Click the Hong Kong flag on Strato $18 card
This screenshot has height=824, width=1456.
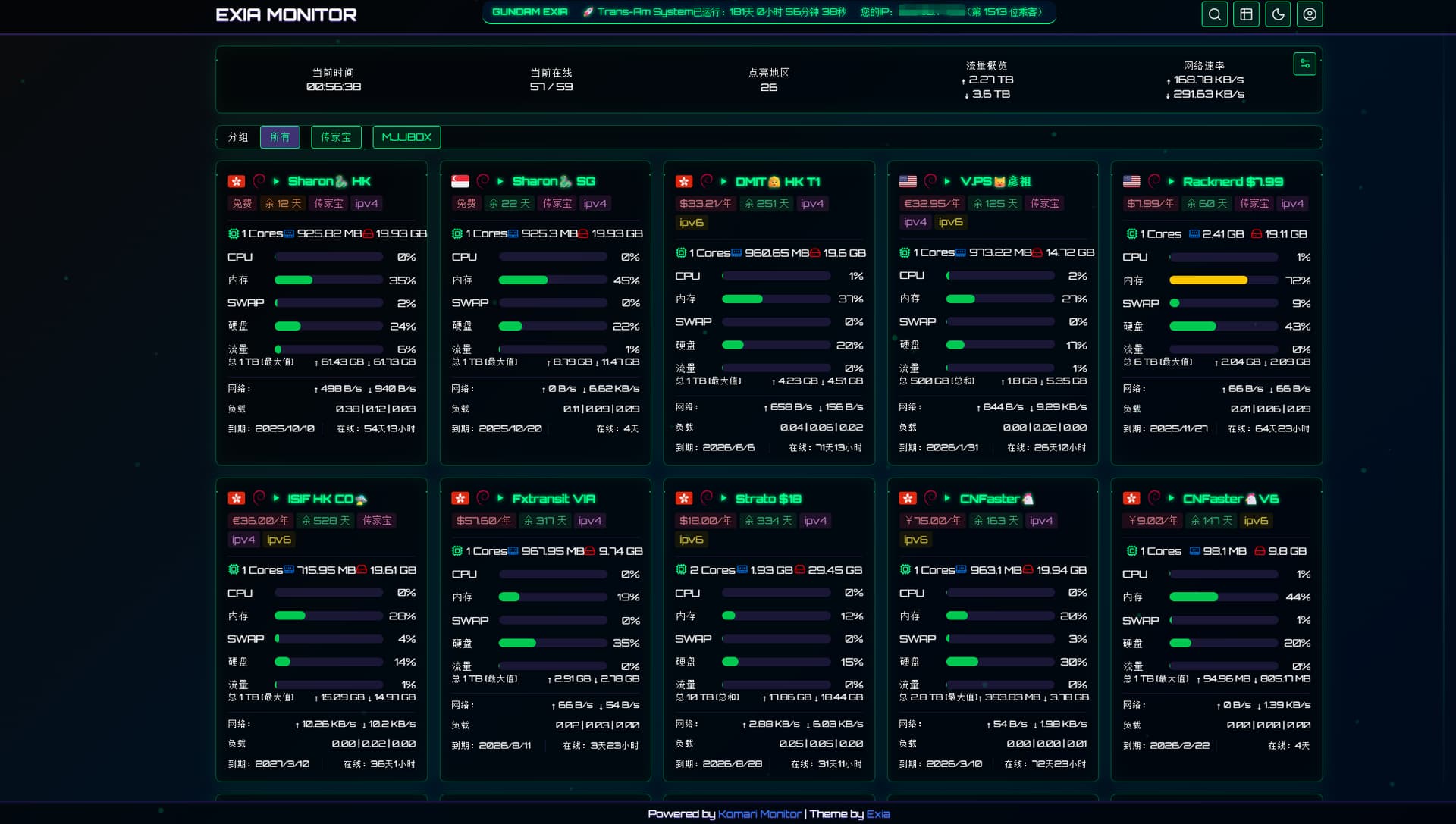click(x=684, y=499)
